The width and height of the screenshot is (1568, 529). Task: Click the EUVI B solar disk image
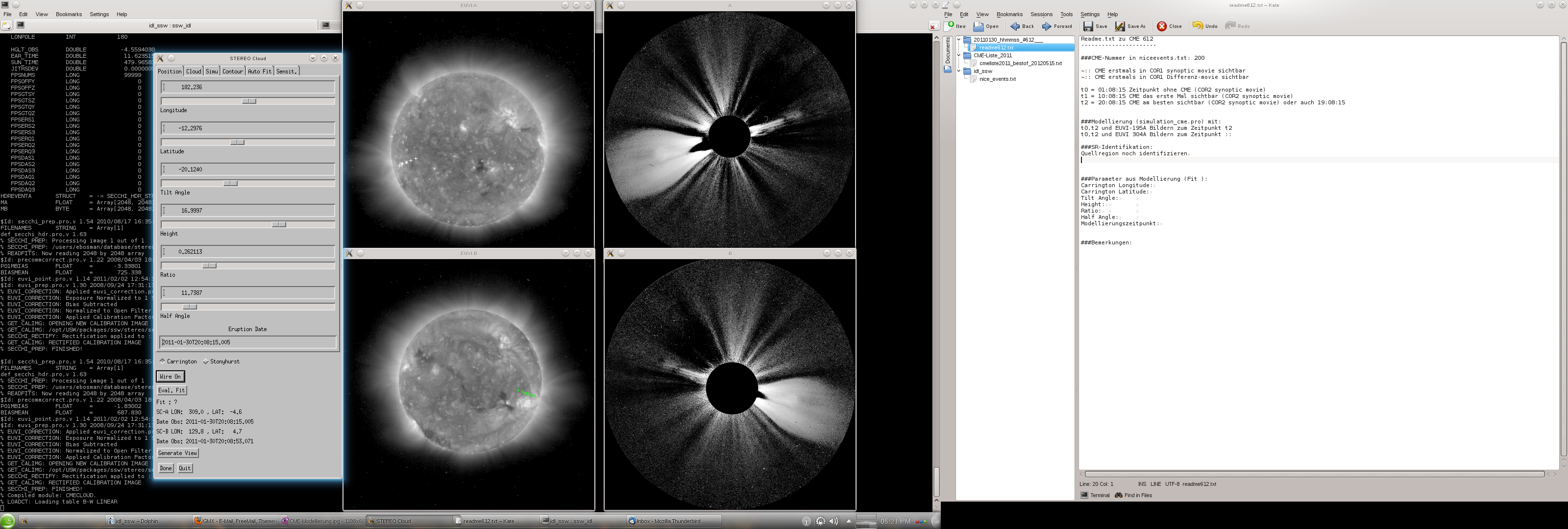click(469, 385)
